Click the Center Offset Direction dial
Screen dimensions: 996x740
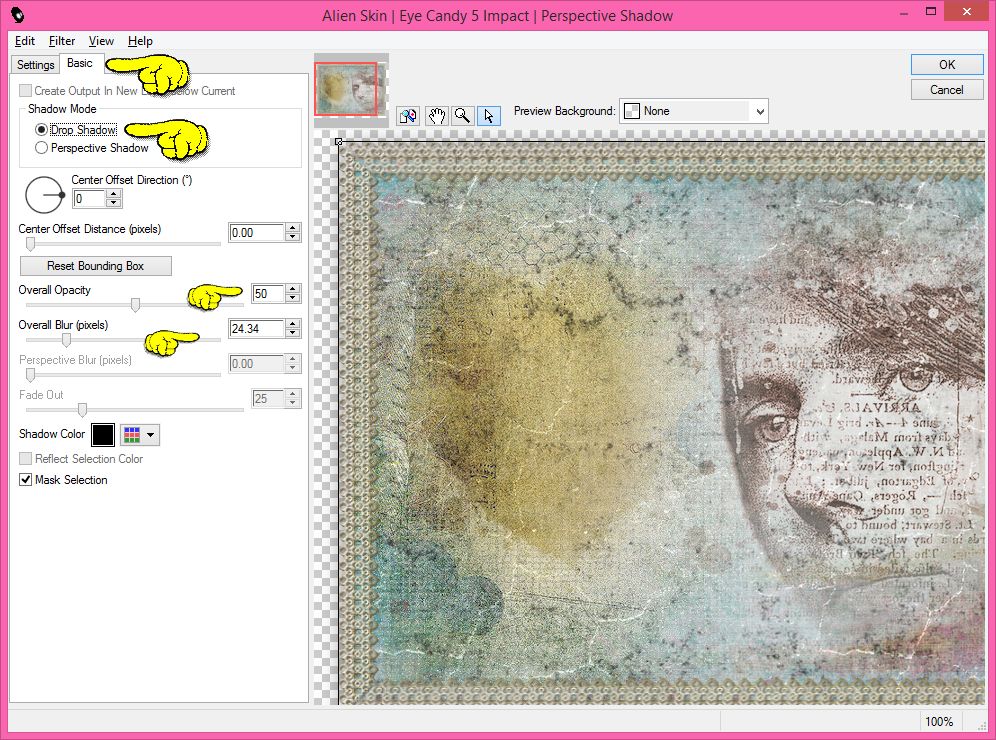[44, 194]
